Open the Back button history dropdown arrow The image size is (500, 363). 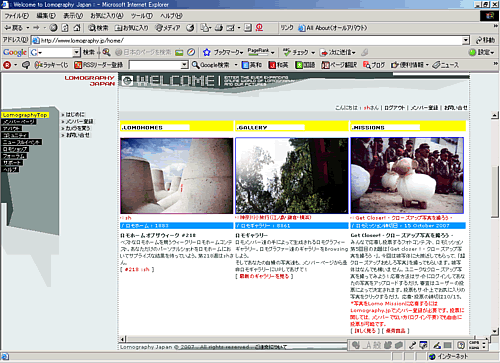28,28
